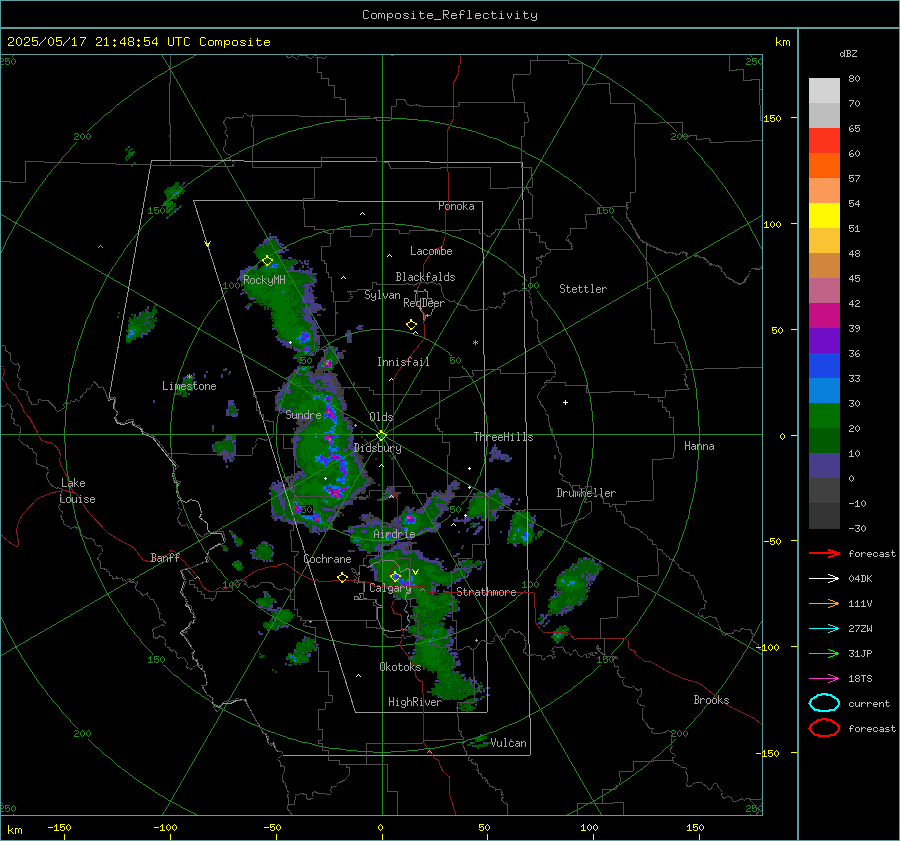Screen dimensions: 900x841
Task: Click the Innisfail city label
Action: [403, 362]
